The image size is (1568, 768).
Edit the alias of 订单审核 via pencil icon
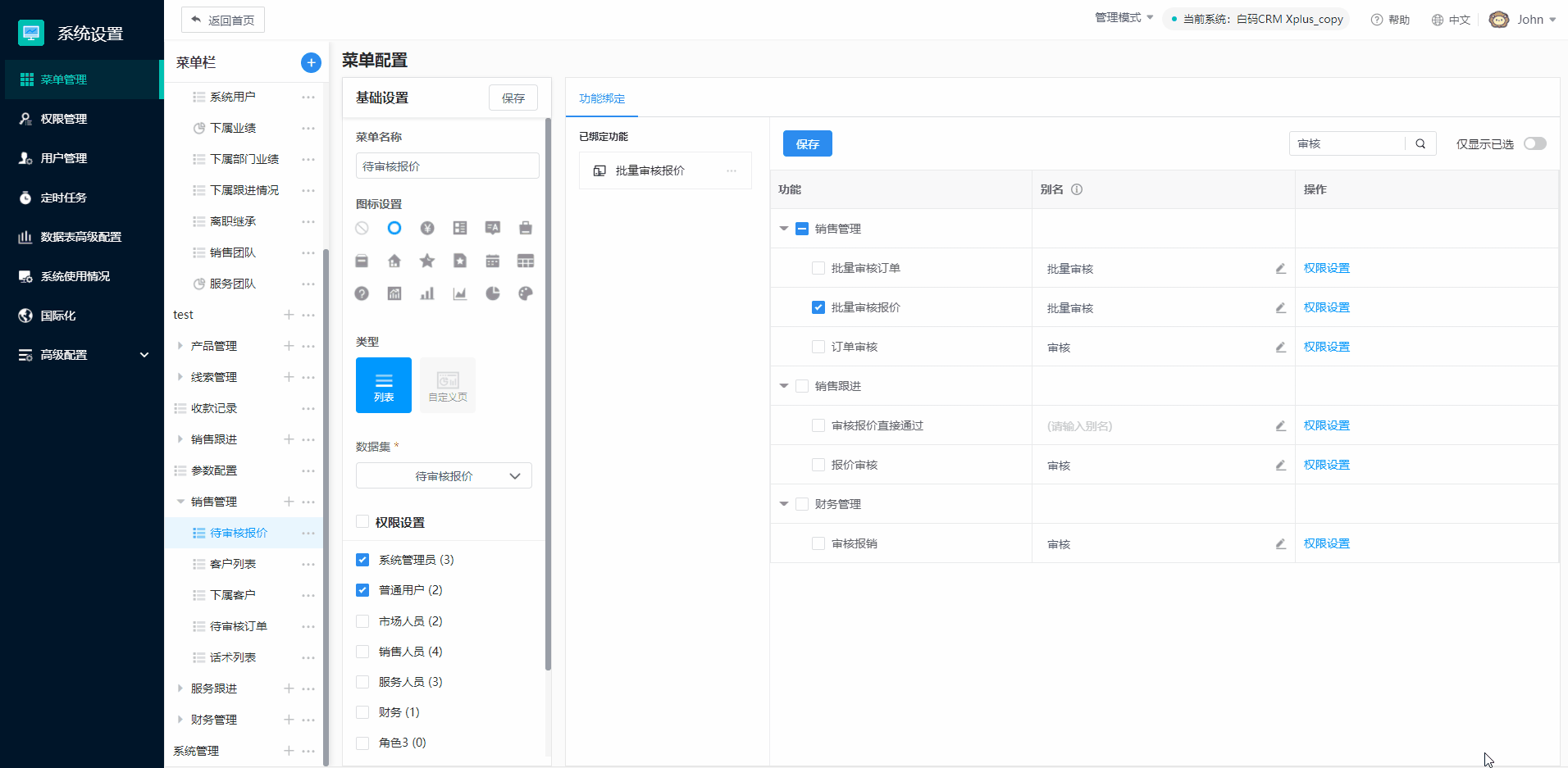1279,347
